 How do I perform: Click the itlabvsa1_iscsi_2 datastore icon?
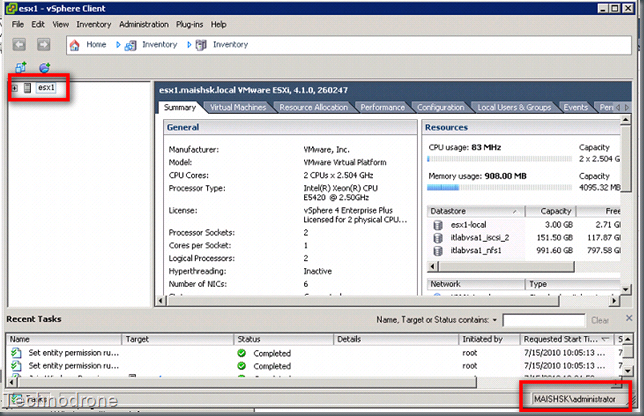click(x=438, y=238)
